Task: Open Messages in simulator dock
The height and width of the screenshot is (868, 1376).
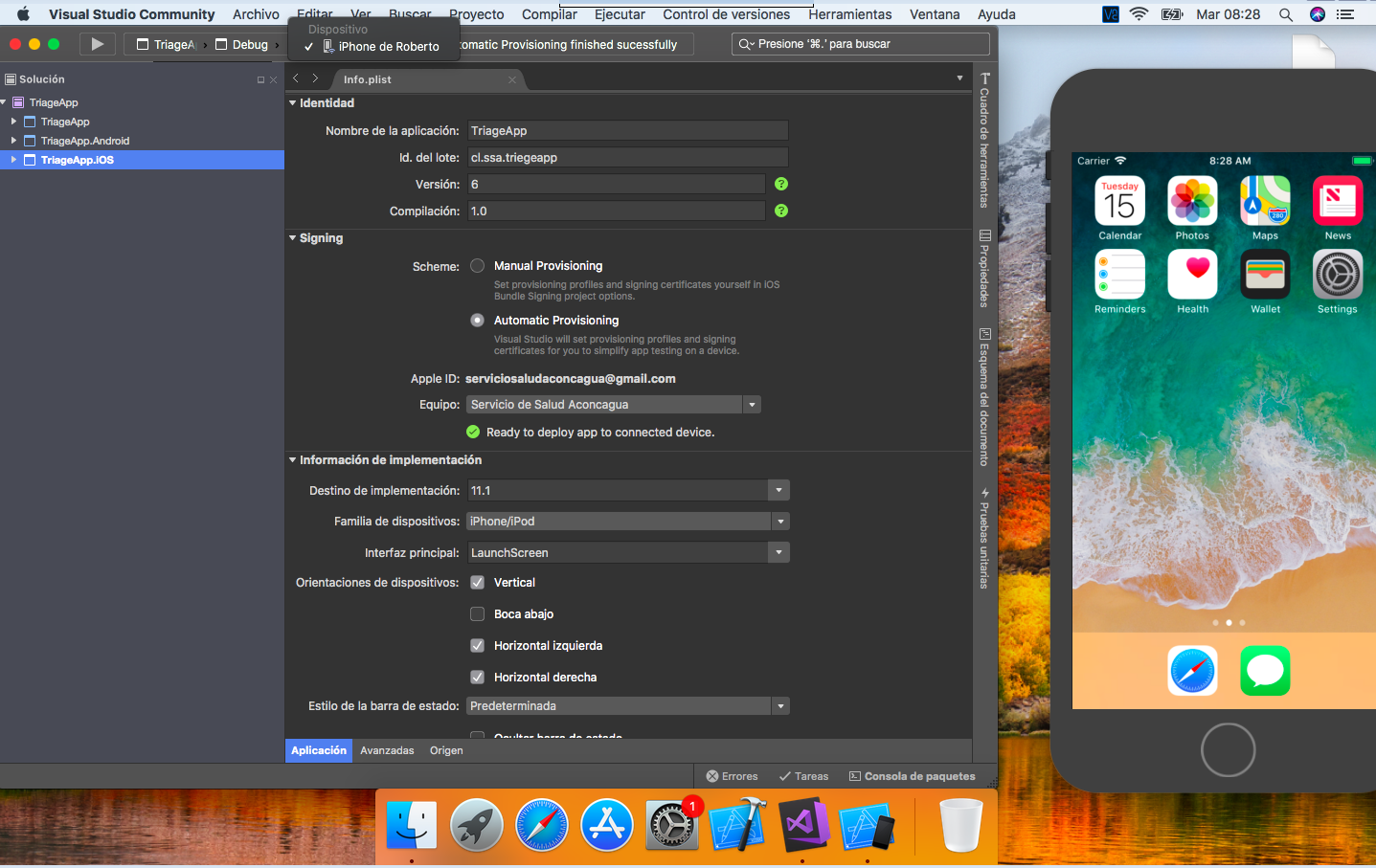Action: 1265,671
